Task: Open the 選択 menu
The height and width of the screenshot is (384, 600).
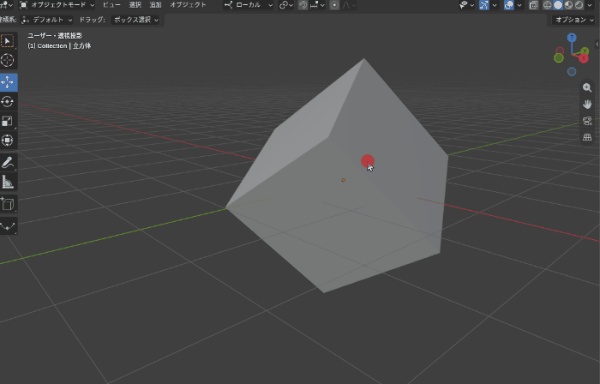Action: (135, 5)
